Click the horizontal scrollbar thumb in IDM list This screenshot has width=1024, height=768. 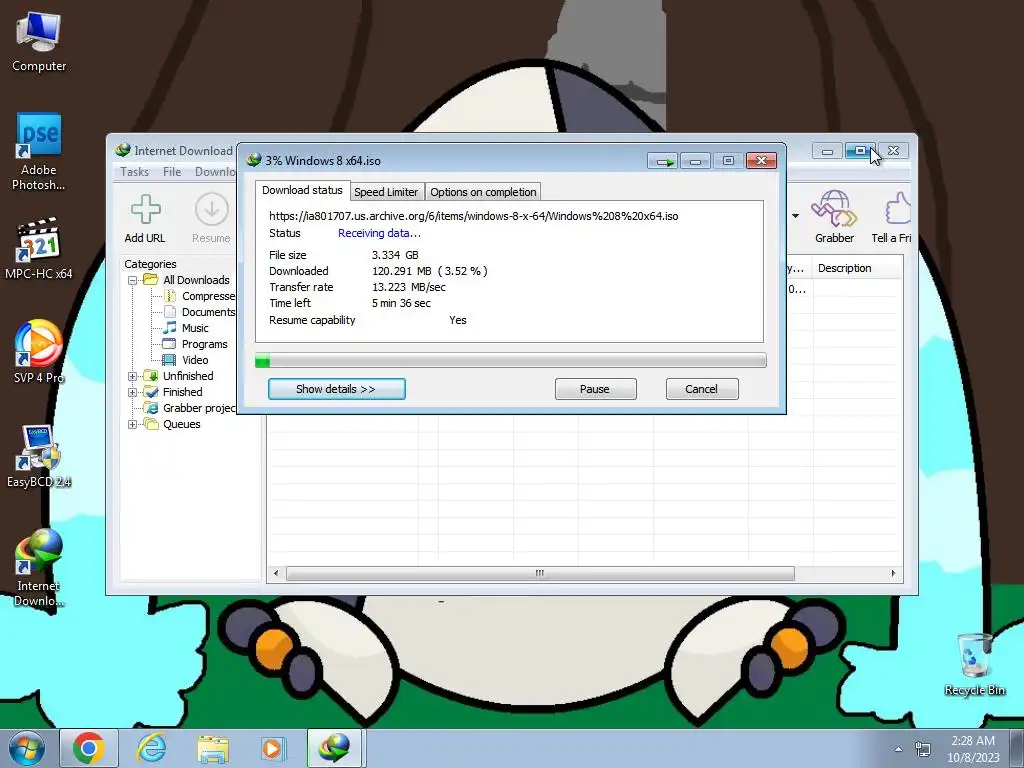tap(540, 573)
